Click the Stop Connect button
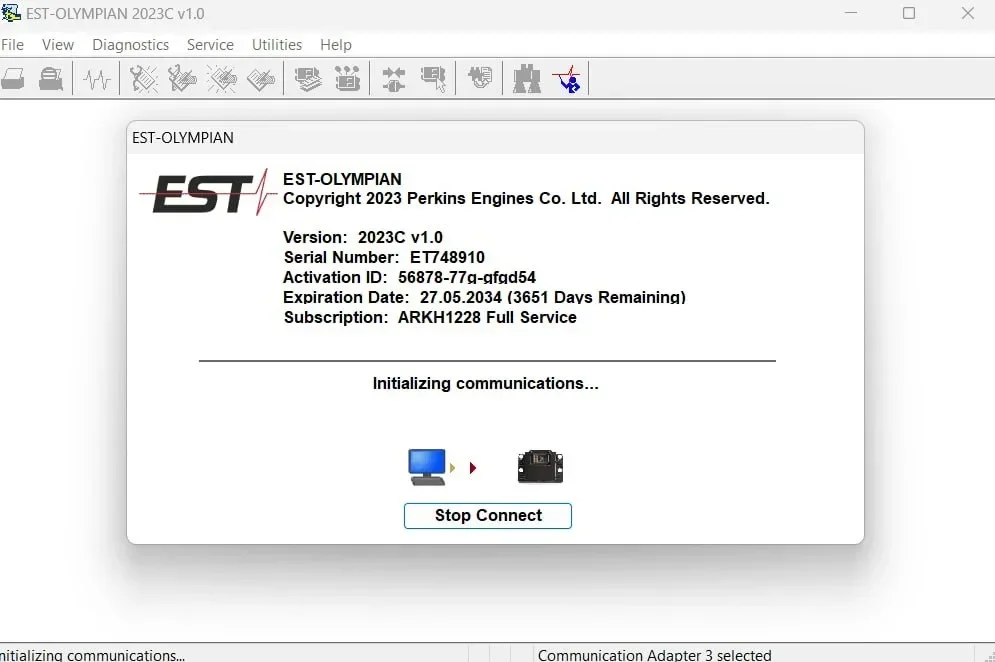Screen dimensions: 995x662 point(488,515)
